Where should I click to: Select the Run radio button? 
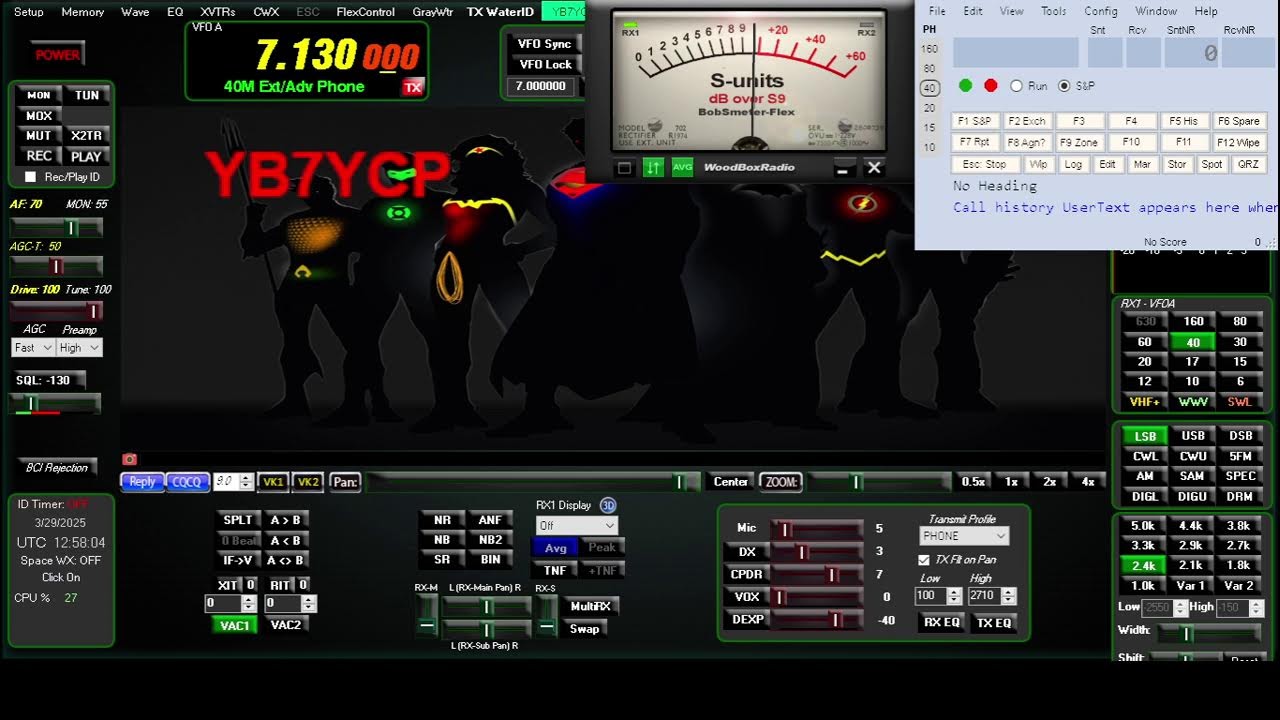[1016, 86]
